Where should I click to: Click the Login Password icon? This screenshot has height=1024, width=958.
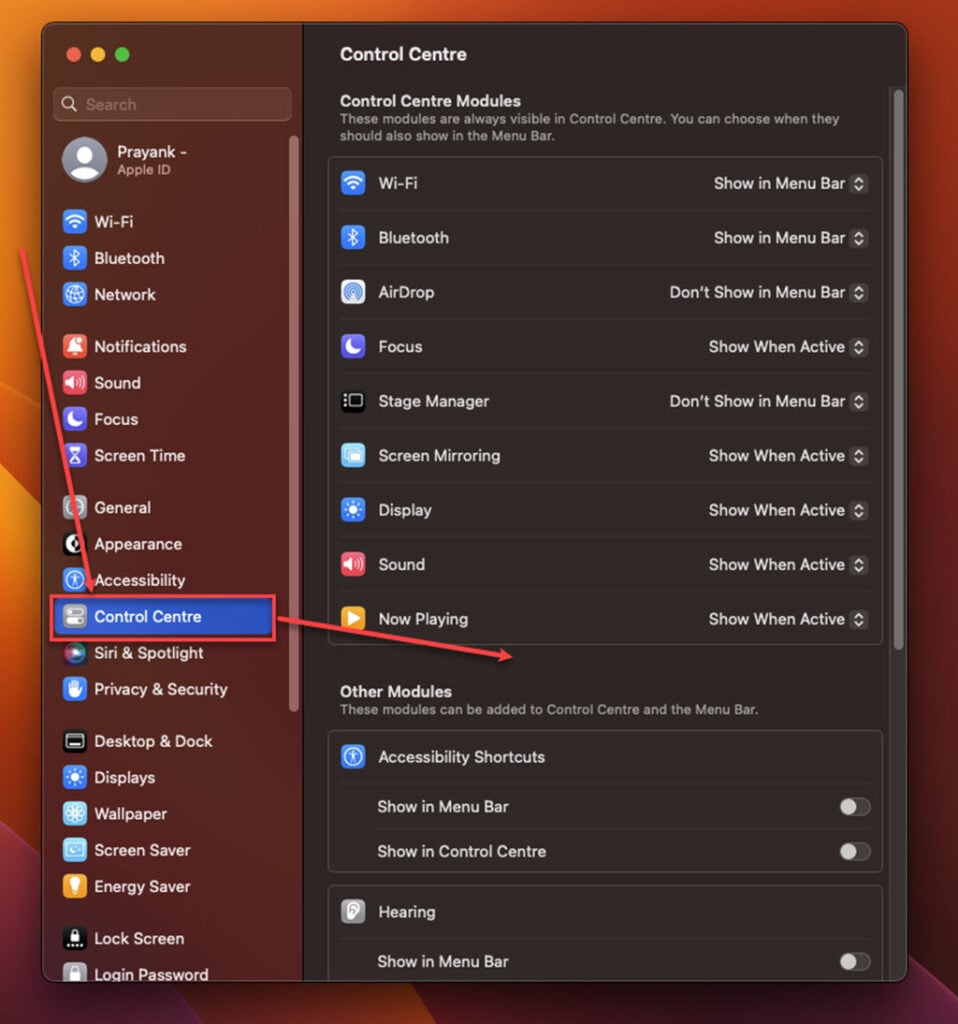coord(74,972)
